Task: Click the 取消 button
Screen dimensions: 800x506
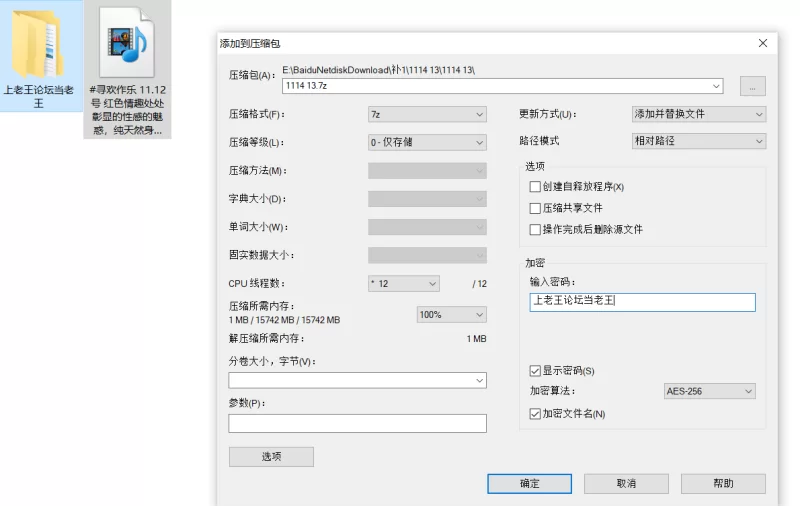Action: coord(627,484)
